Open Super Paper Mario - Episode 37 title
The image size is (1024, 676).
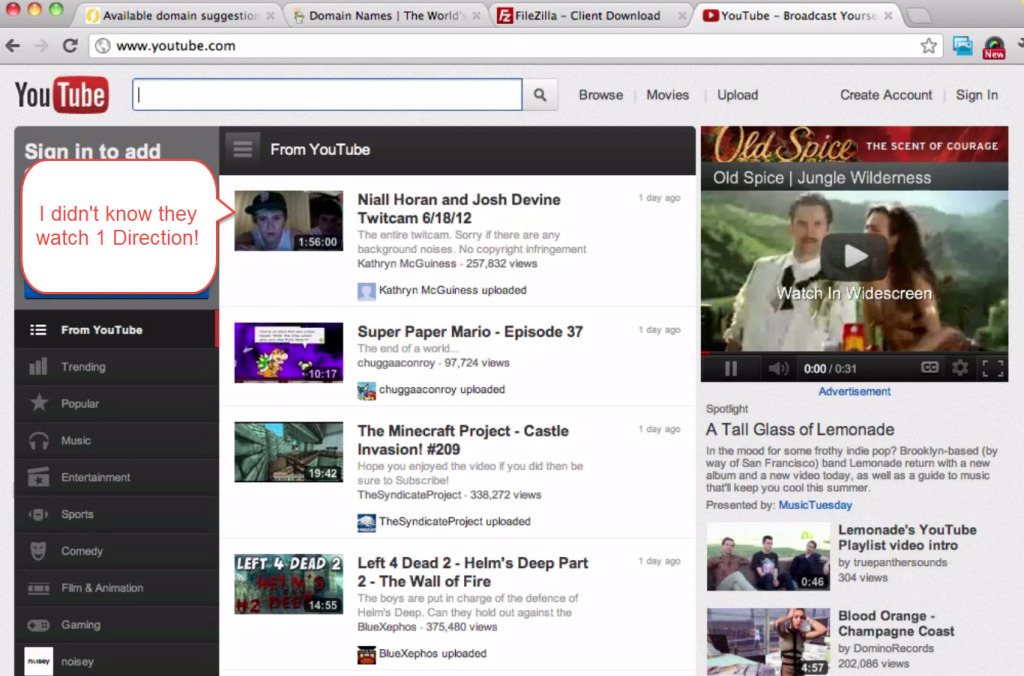pyautogui.click(x=470, y=332)
